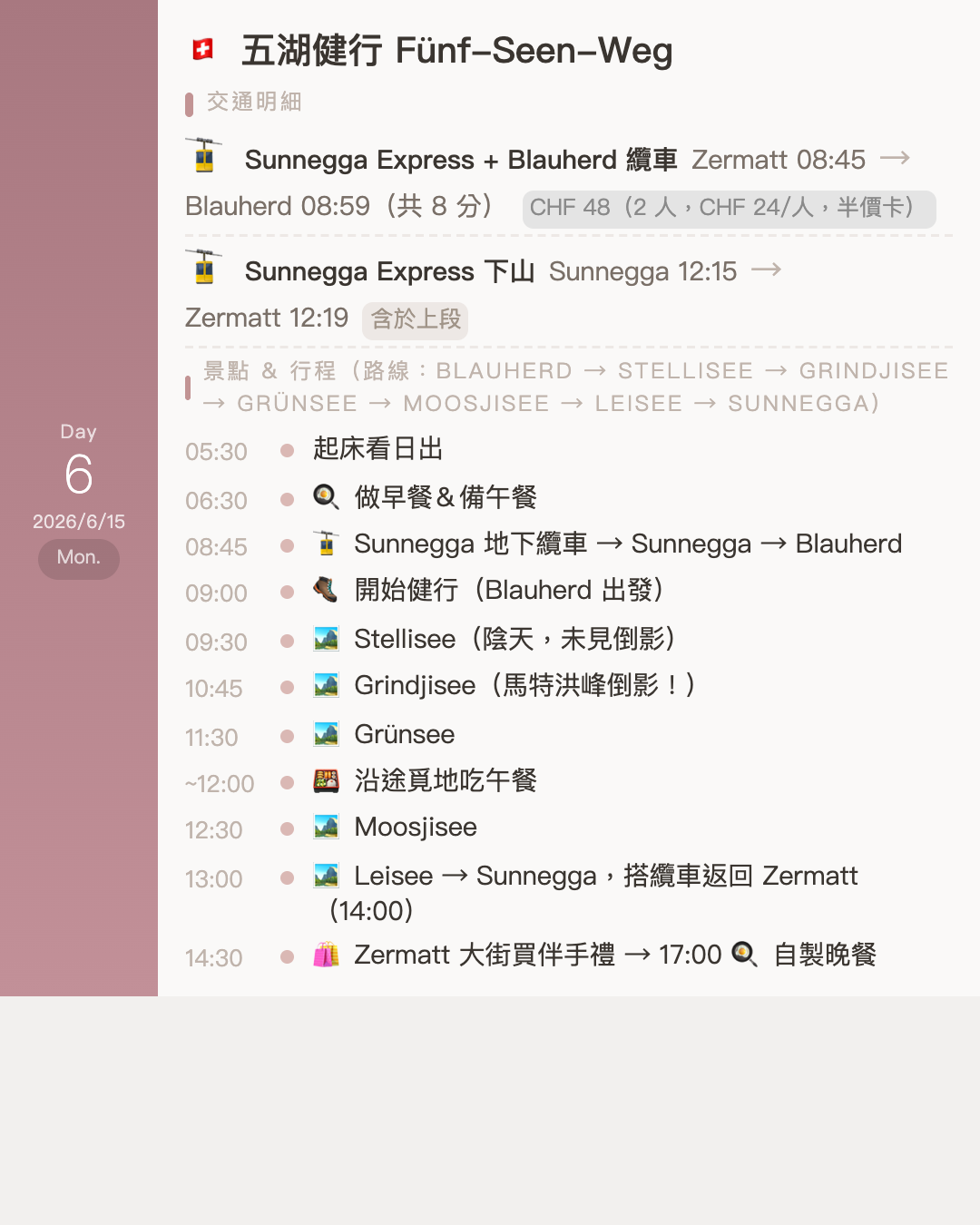This screenshot has height=1225, width=980.
Task: Click Sunnegga Express + Blauherd 纜車 title
Action: (x=461, y=160)
